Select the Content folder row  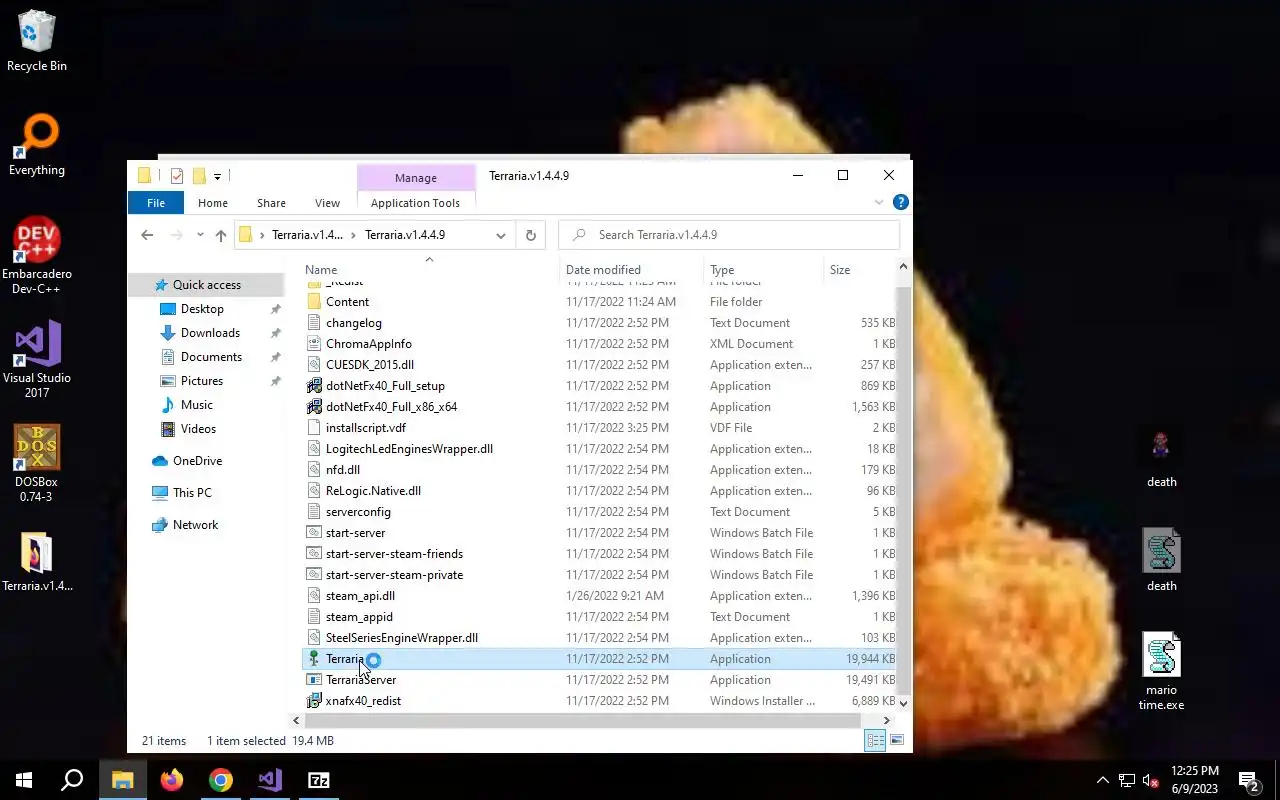(599, 302)
